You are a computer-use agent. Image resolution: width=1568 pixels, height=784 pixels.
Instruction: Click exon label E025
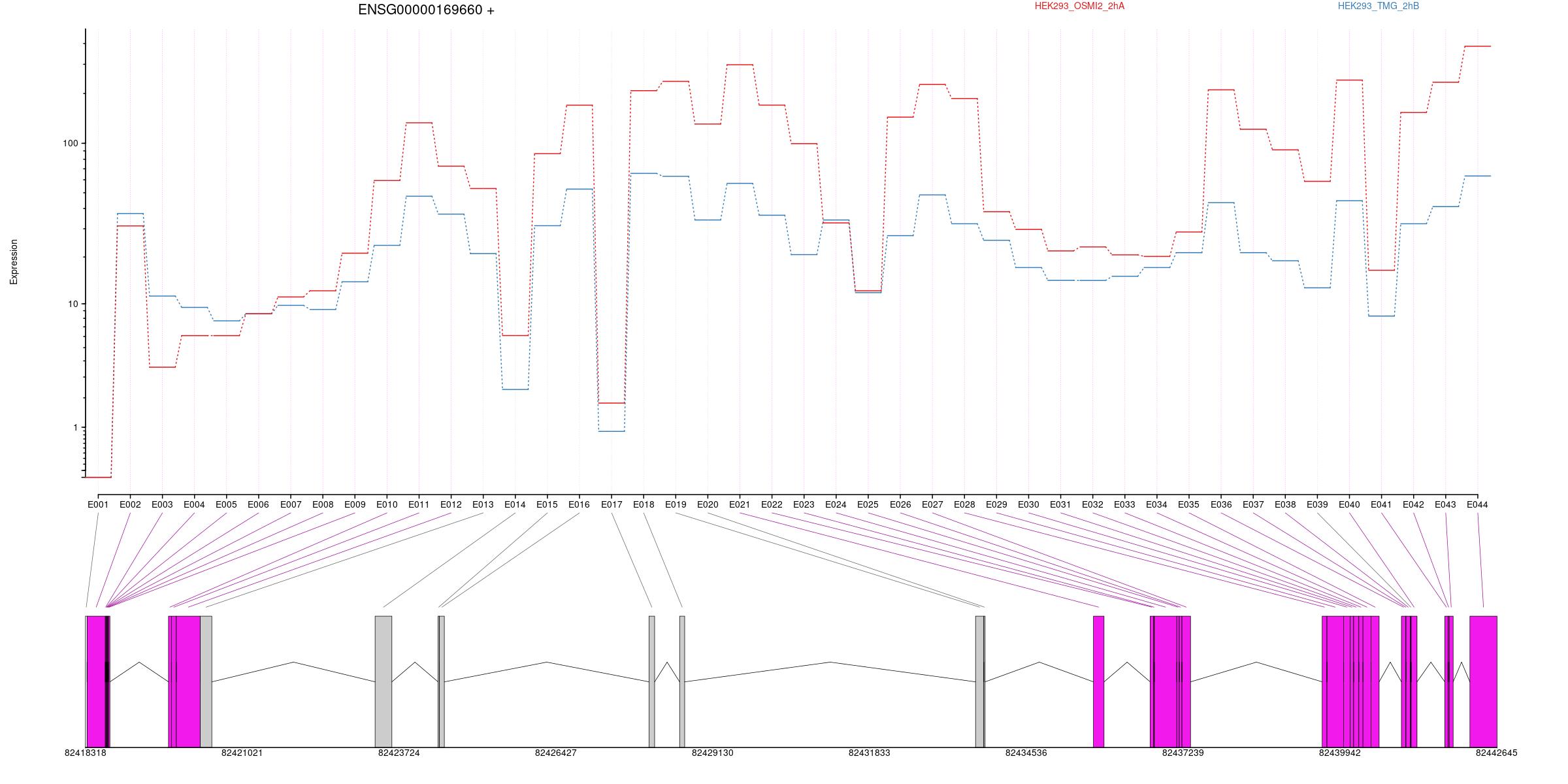(868, 504)
